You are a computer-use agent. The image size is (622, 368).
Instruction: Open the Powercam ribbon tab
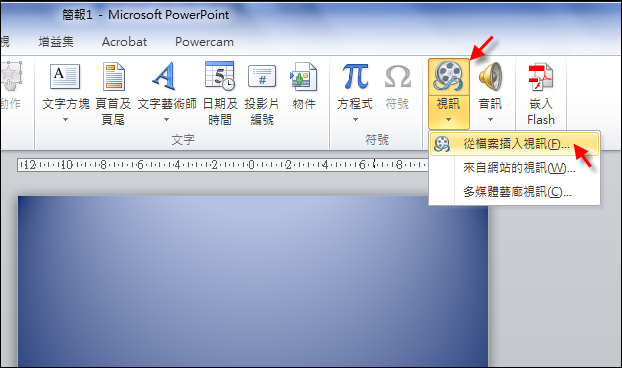[204, 42]
